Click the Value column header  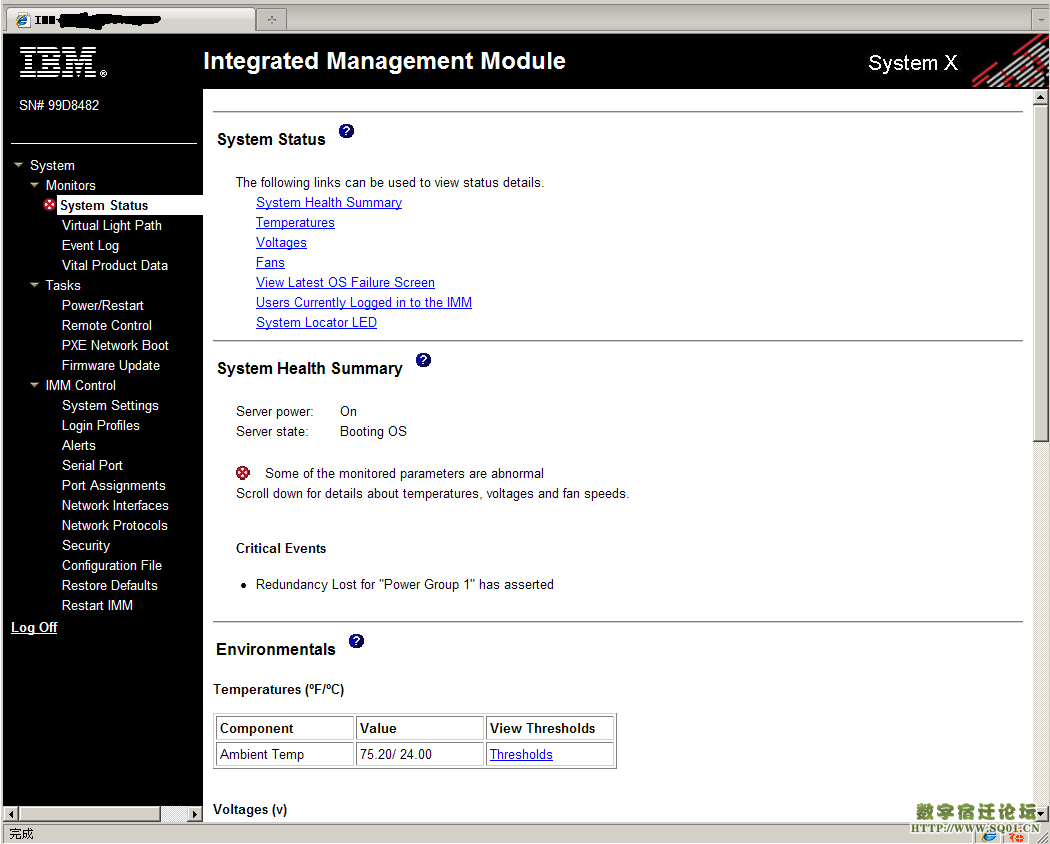[x=420, y=728]
